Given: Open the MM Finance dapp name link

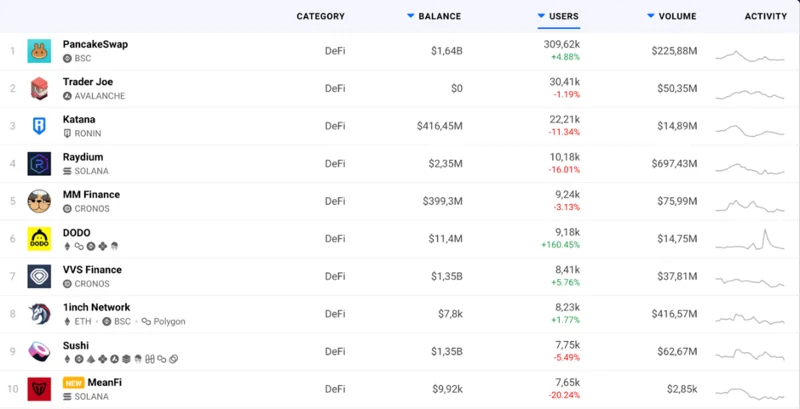Looking at the screenshot, I should (91, 194).
